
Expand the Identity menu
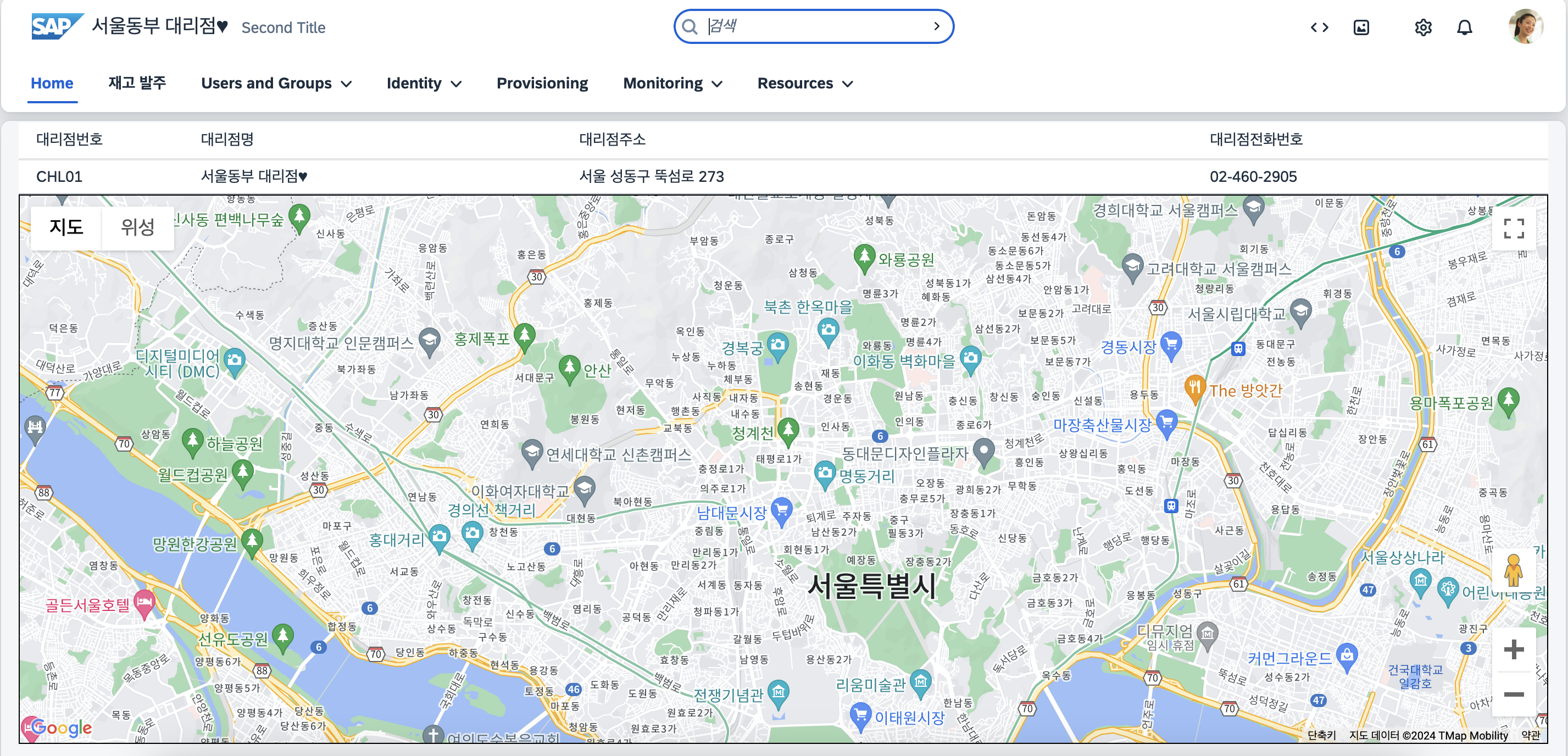click(424, 84)
